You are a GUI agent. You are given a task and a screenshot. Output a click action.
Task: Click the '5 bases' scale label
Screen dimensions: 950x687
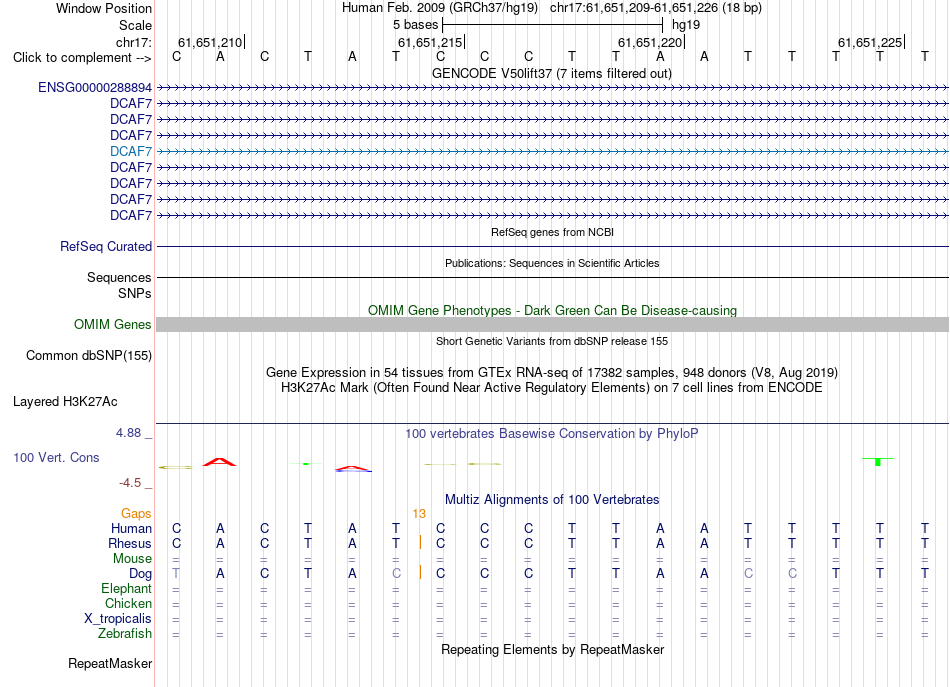415,25
